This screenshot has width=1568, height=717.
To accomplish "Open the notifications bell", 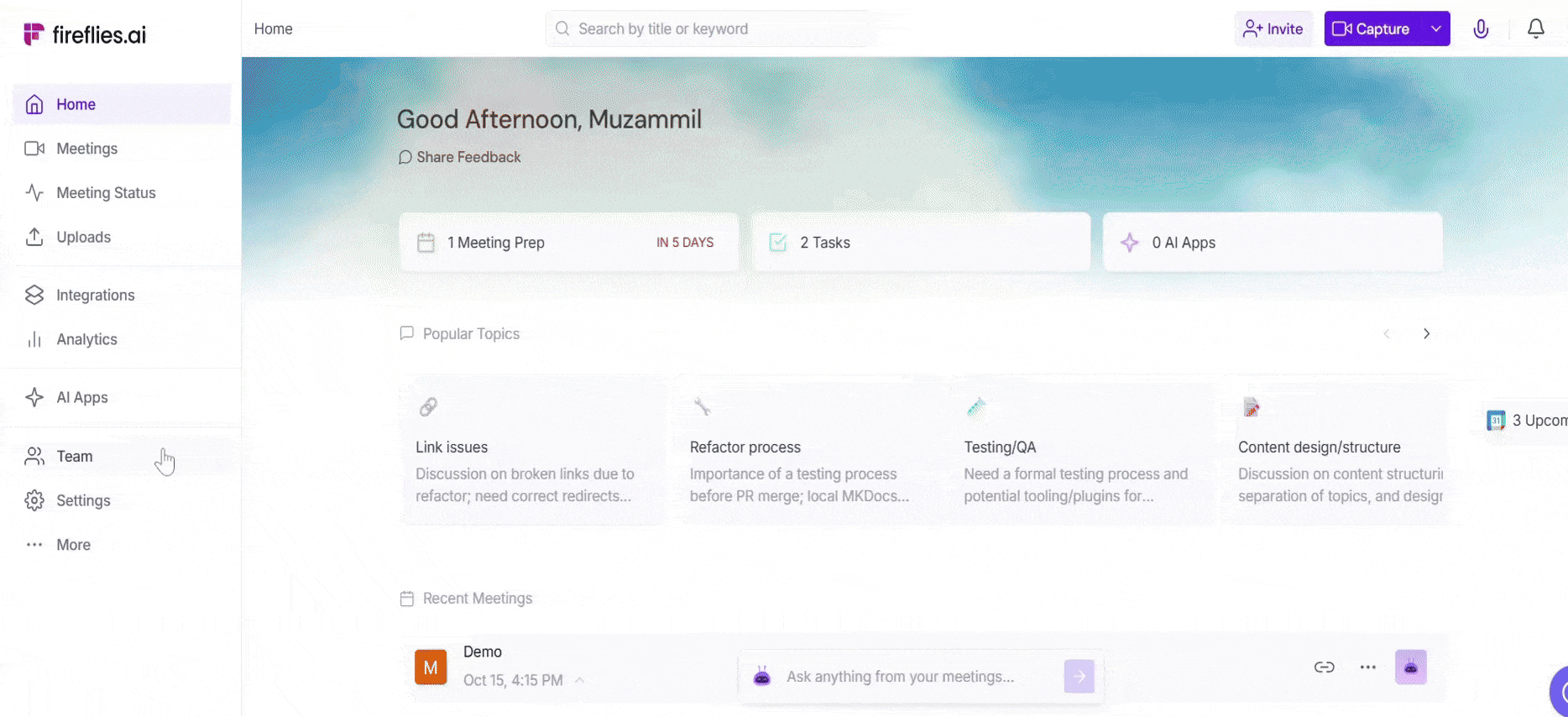I will (x=1535, y=29).
